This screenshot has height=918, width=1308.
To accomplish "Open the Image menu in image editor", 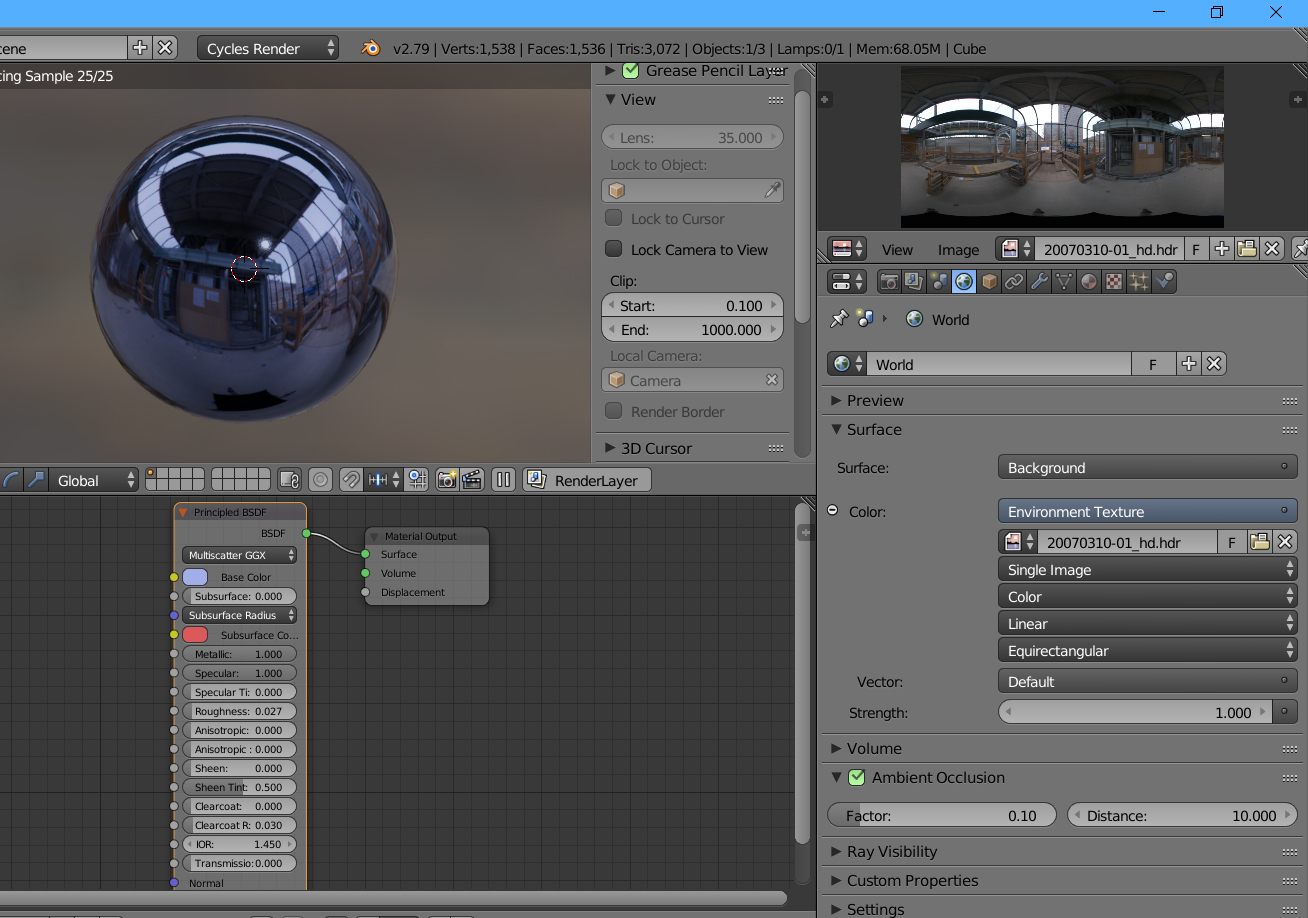I will click(958, 249).
